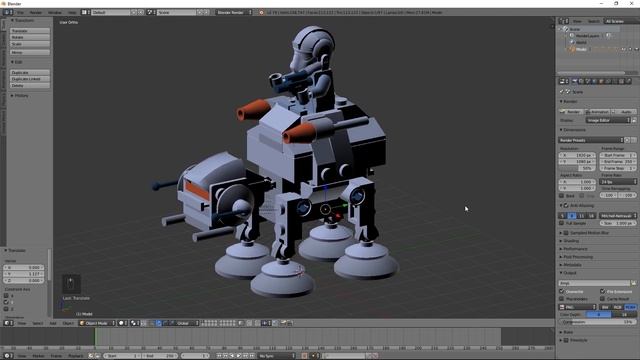The image size is (640, 360).
Task: Open the 24 fps frame rate dropdown
Action: click(618, 182)
